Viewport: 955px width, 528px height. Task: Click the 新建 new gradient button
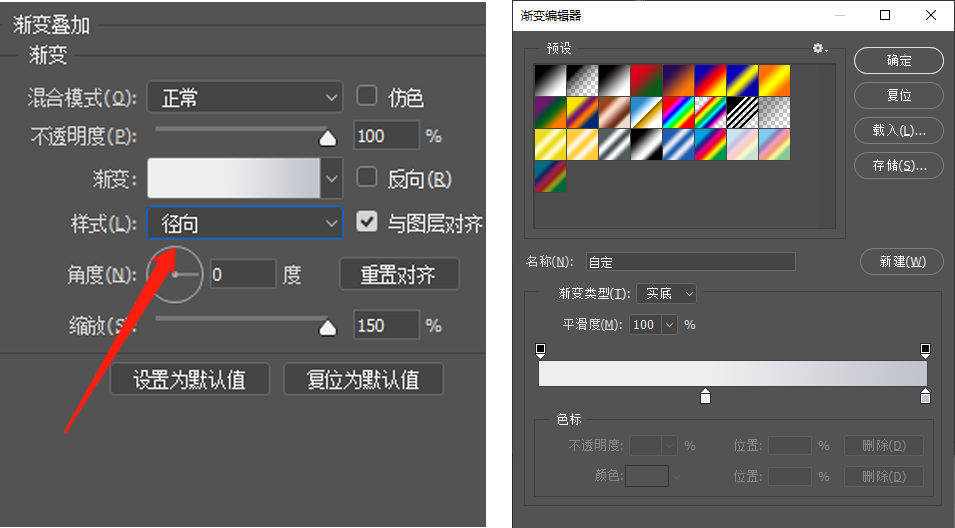[901, 262]
